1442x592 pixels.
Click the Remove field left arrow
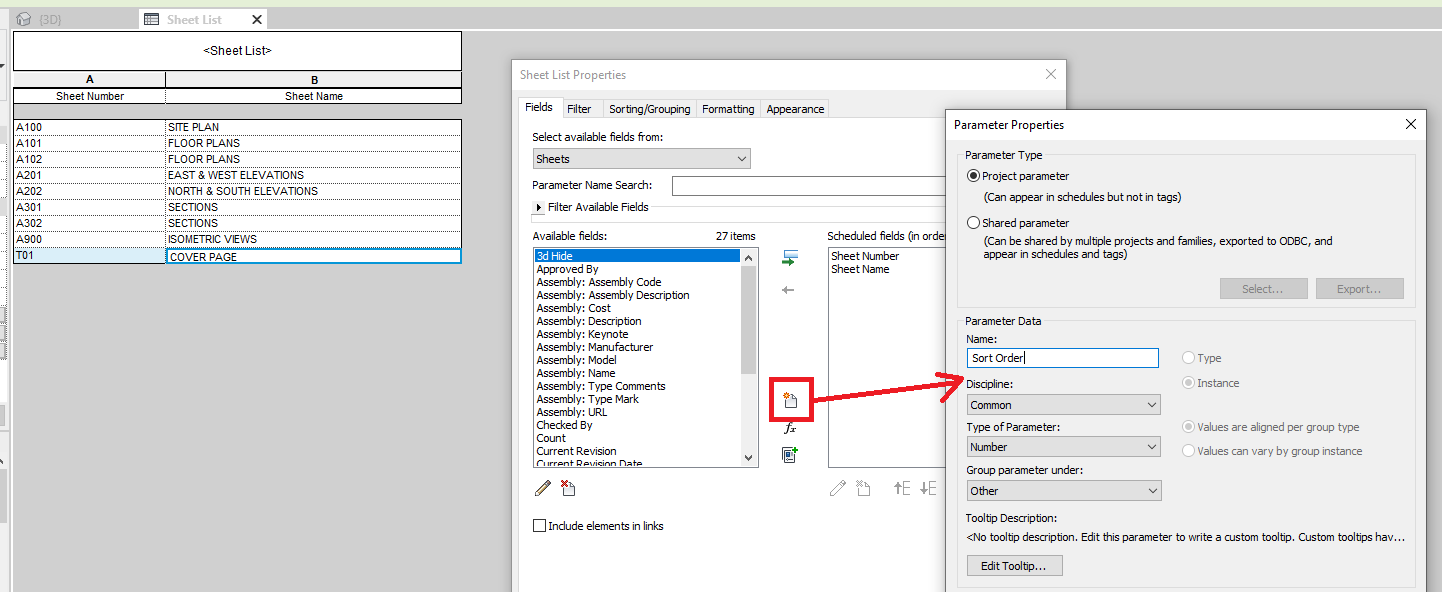coord(788,290)
